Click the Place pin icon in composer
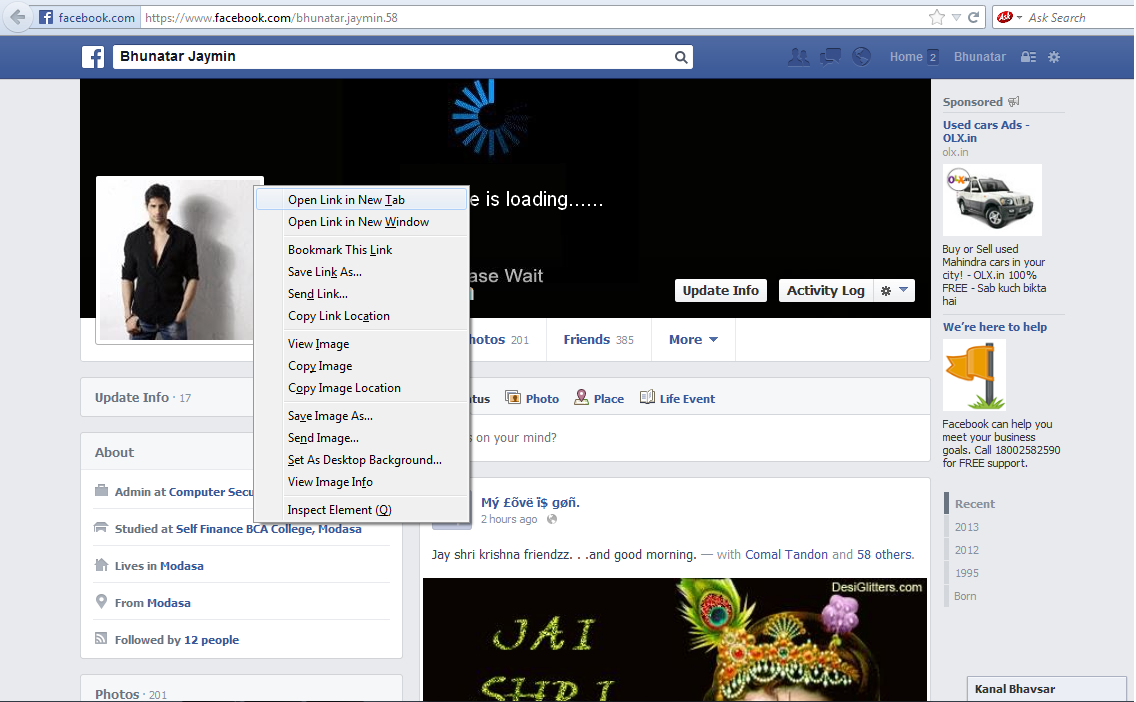Screen dimensions: 1136x702 (x=581, y=397)
